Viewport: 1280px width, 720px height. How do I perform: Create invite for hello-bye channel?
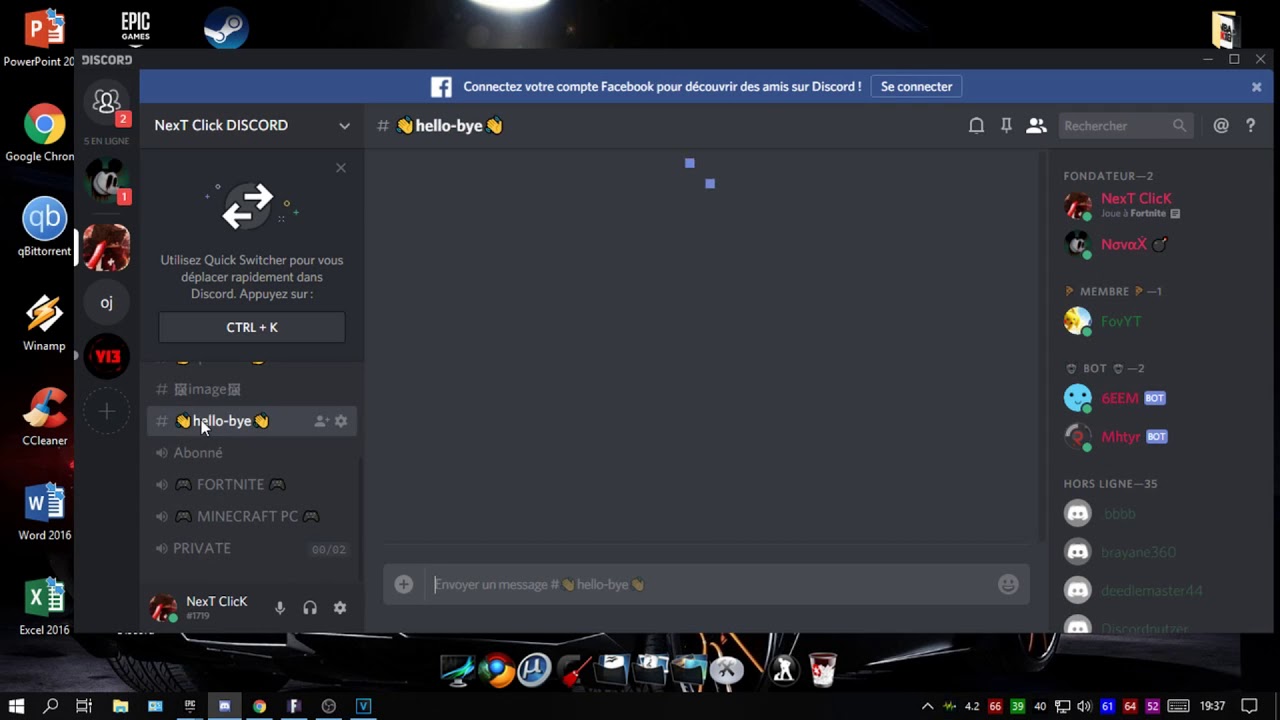click(x=321, y=422)
